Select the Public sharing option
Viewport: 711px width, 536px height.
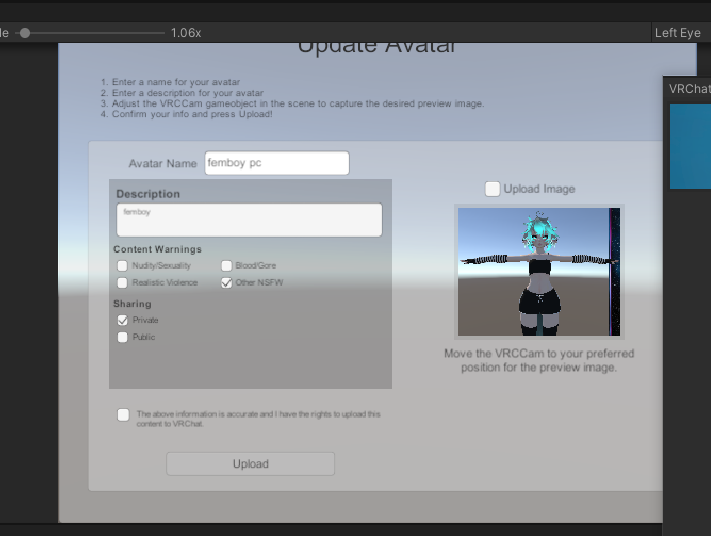(122, 337)
